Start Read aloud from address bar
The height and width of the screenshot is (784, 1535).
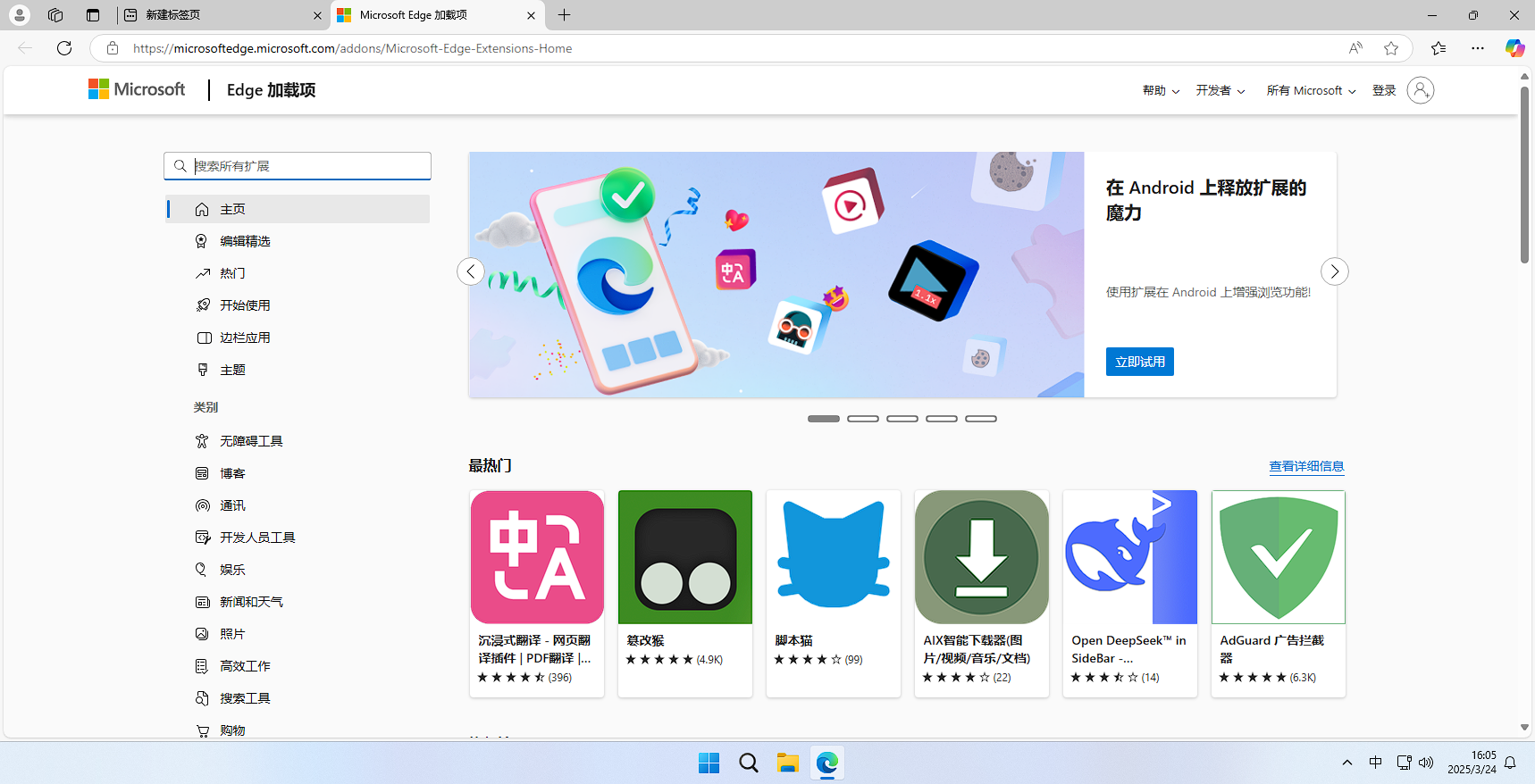tap(1355, 48)
